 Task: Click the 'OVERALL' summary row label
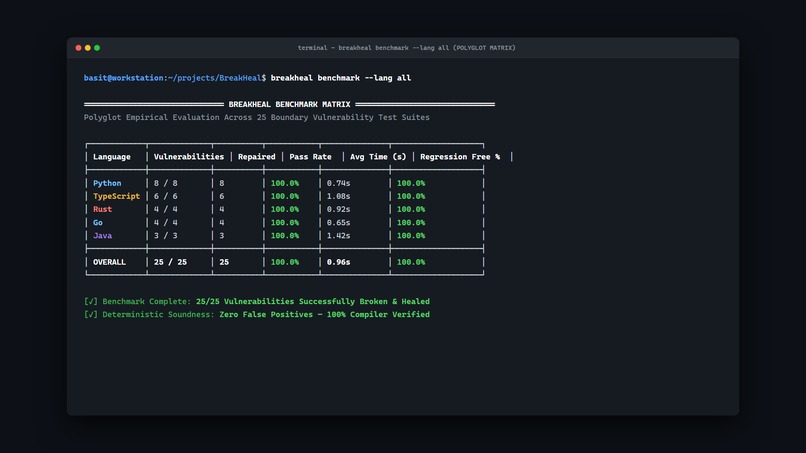pos(109,262)
